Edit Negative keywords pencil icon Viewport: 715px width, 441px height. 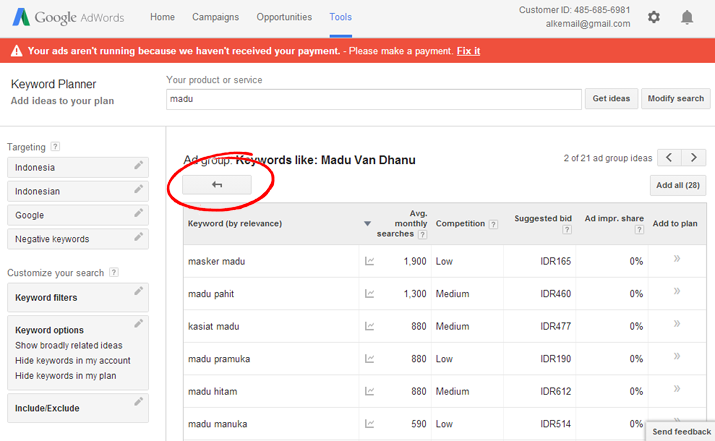(x=139, y=237)
